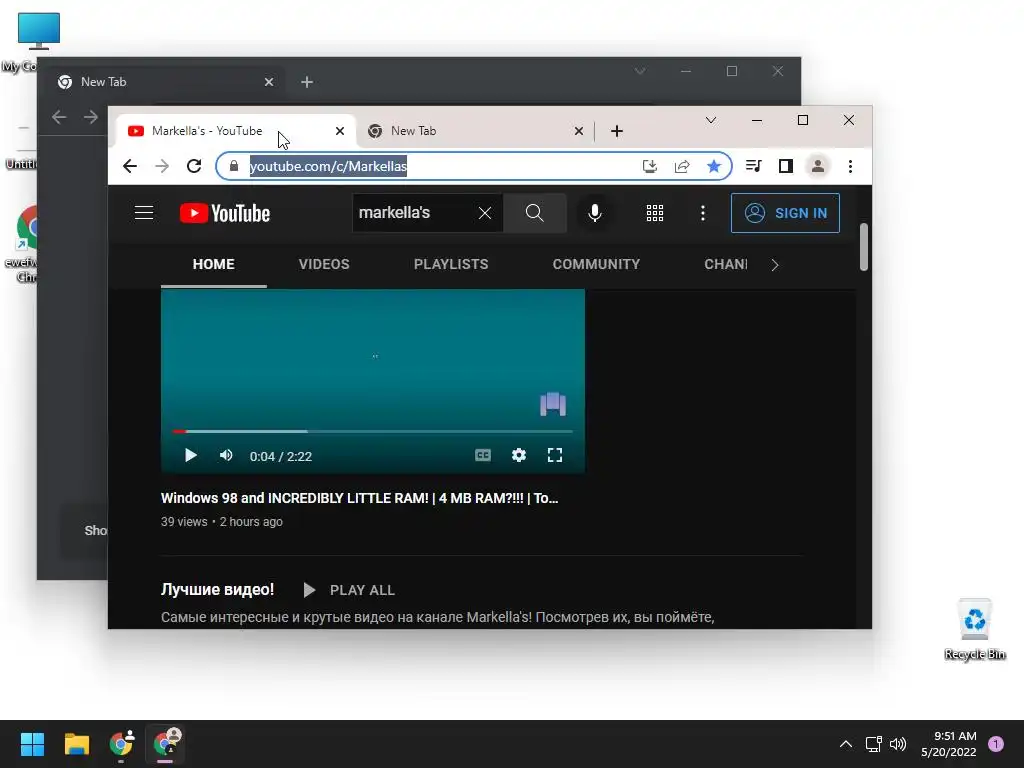
Task: Mute the video with the speaker icon
Action: pyautogui.click(x=226, y=455)
